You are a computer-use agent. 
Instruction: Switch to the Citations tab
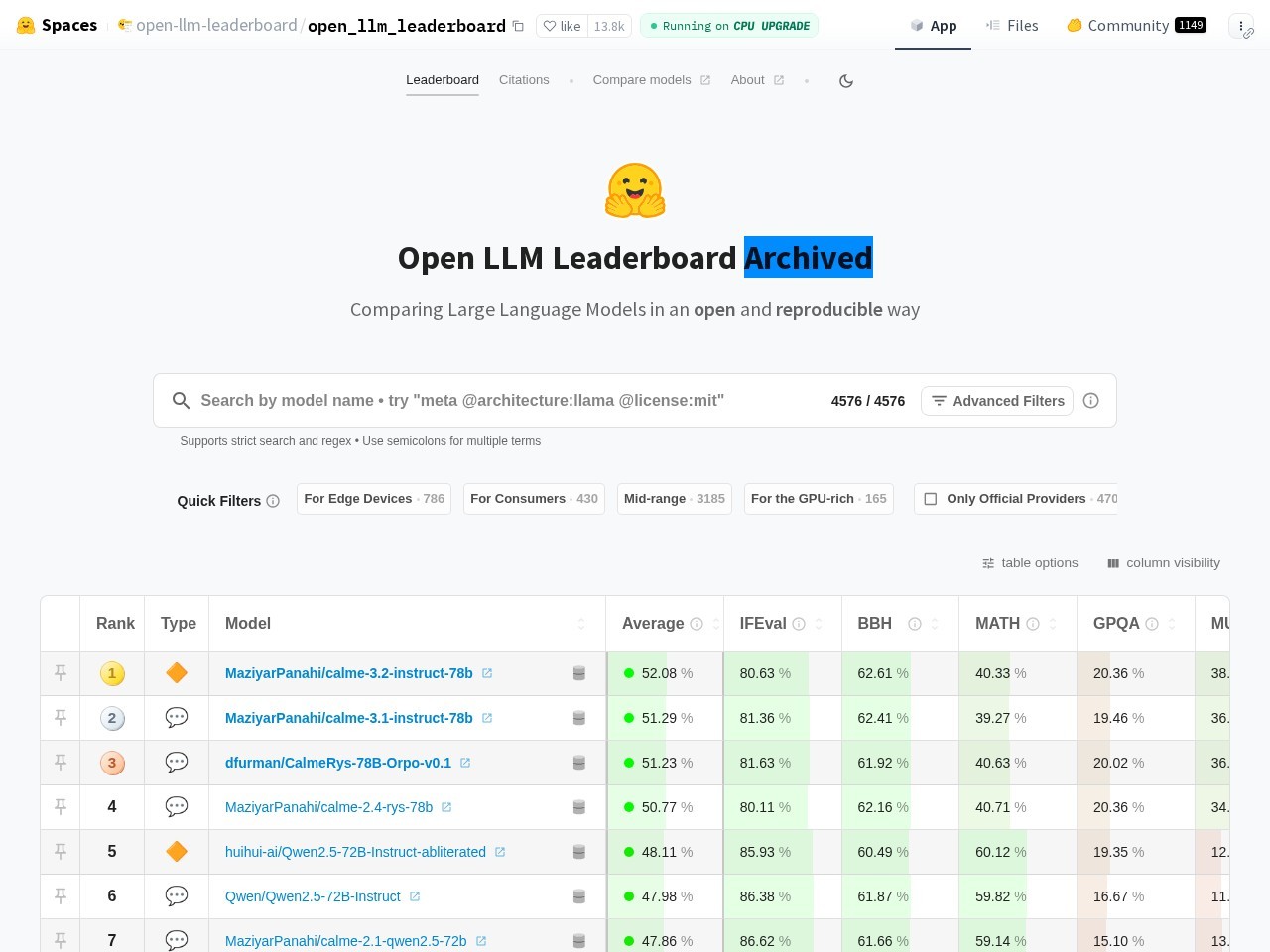[x=524, y=80]
